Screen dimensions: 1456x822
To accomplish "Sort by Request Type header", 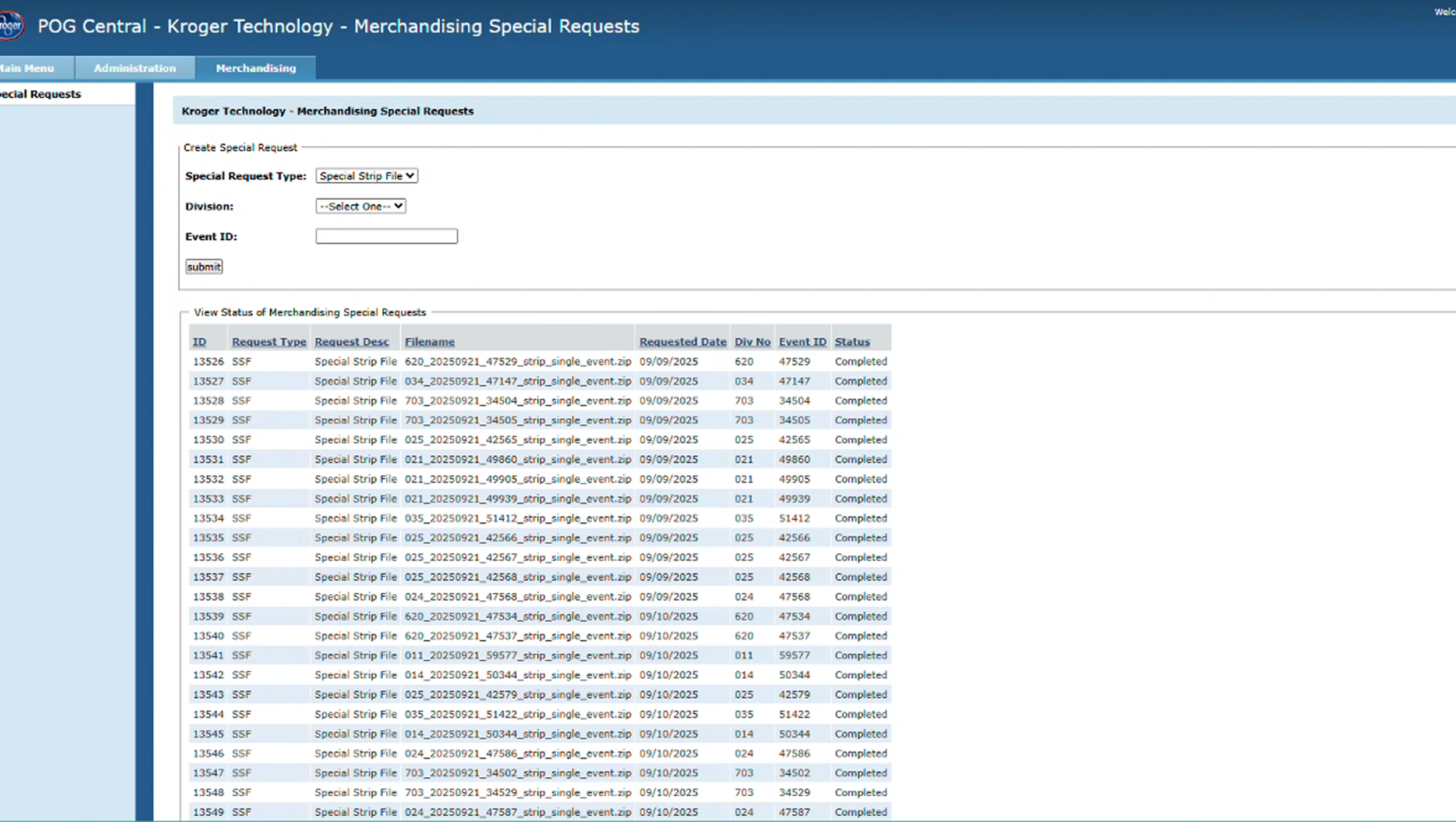I will 268,342.
